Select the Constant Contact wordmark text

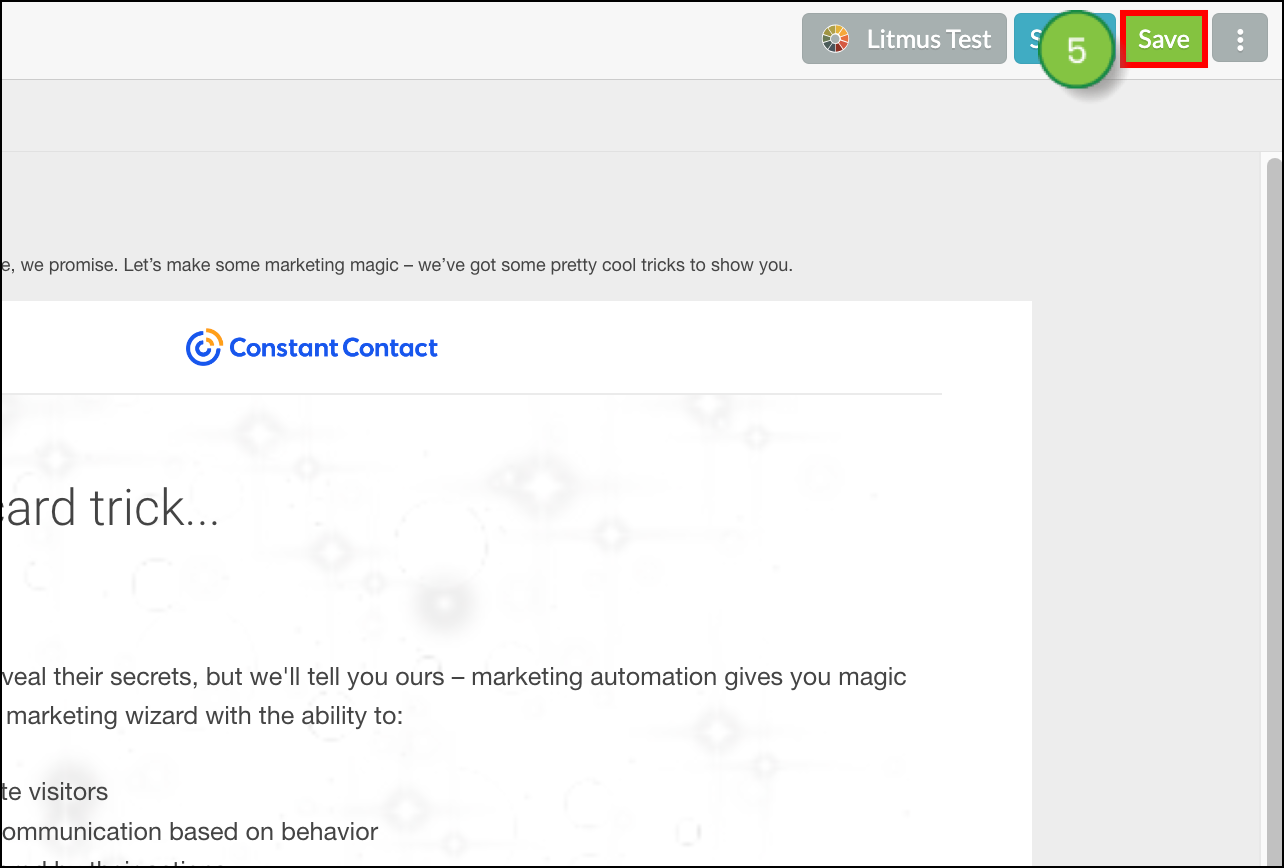tap(334, 348)
